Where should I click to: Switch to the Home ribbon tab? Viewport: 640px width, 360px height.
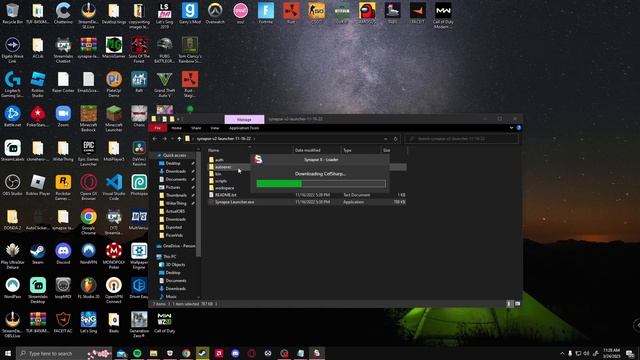(176, 128)
